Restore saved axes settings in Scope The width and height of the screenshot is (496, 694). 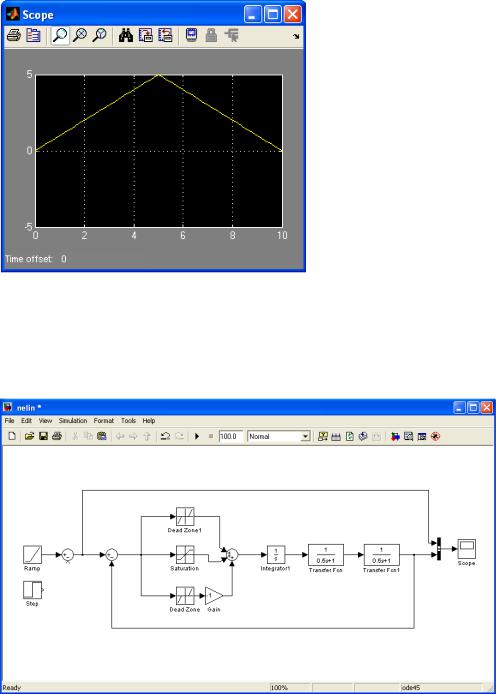pos(165,35)
